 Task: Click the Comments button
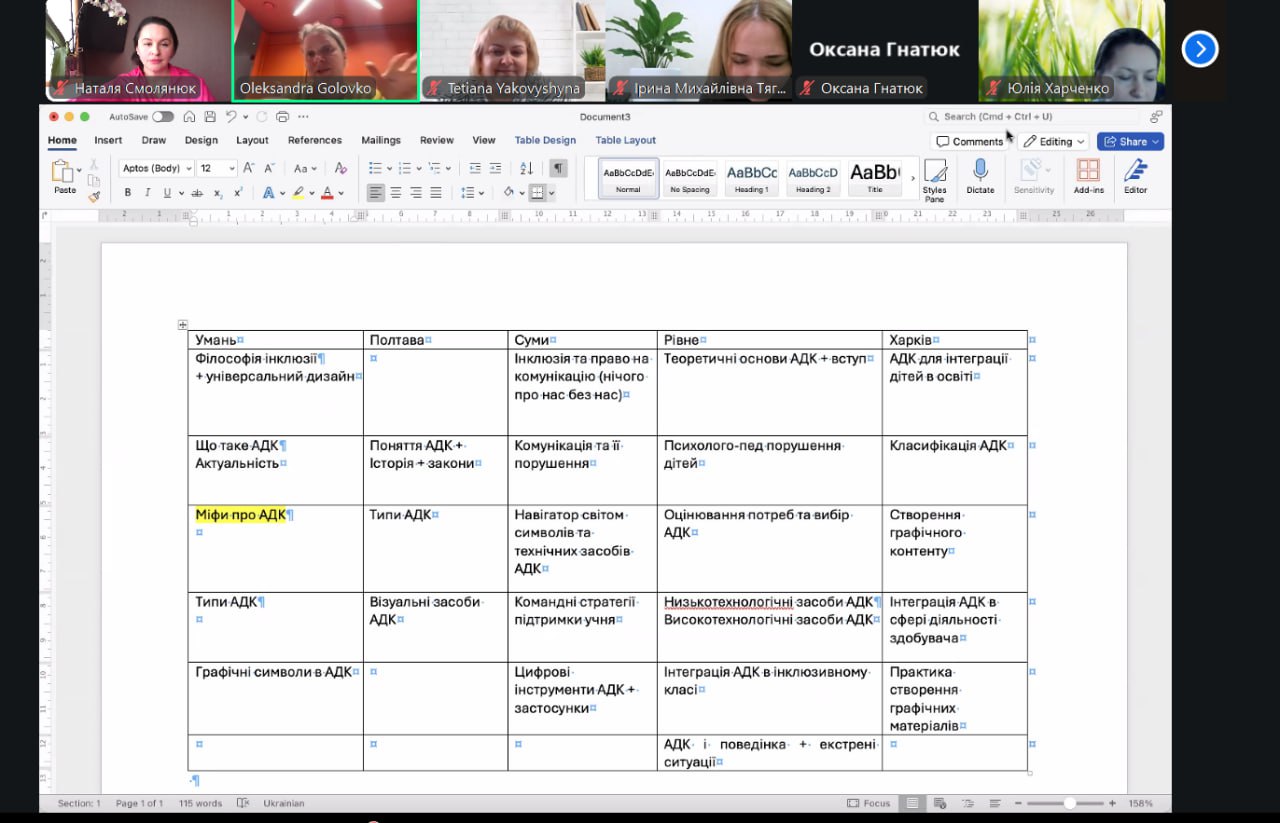point(969,141)
